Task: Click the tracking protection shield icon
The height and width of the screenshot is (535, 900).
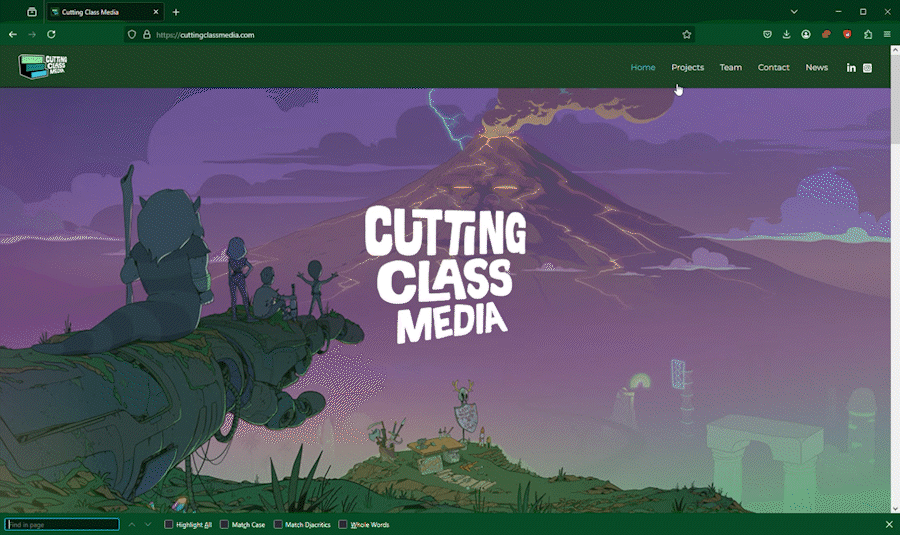Action: click(132, 34)
